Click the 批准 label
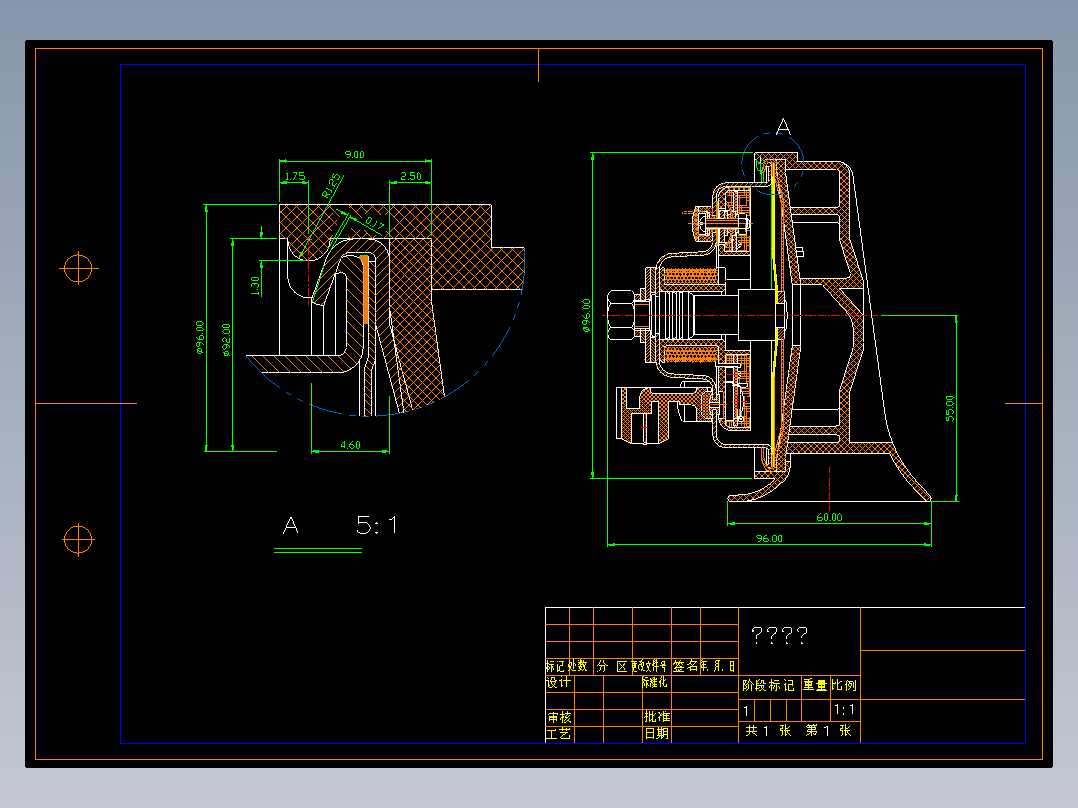 coord(657,717)
